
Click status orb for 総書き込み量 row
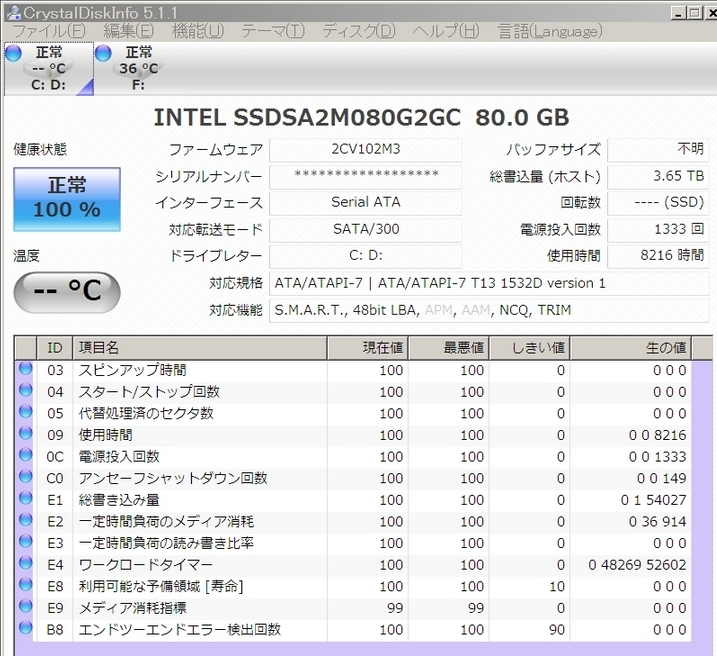(x=25, y=500)
